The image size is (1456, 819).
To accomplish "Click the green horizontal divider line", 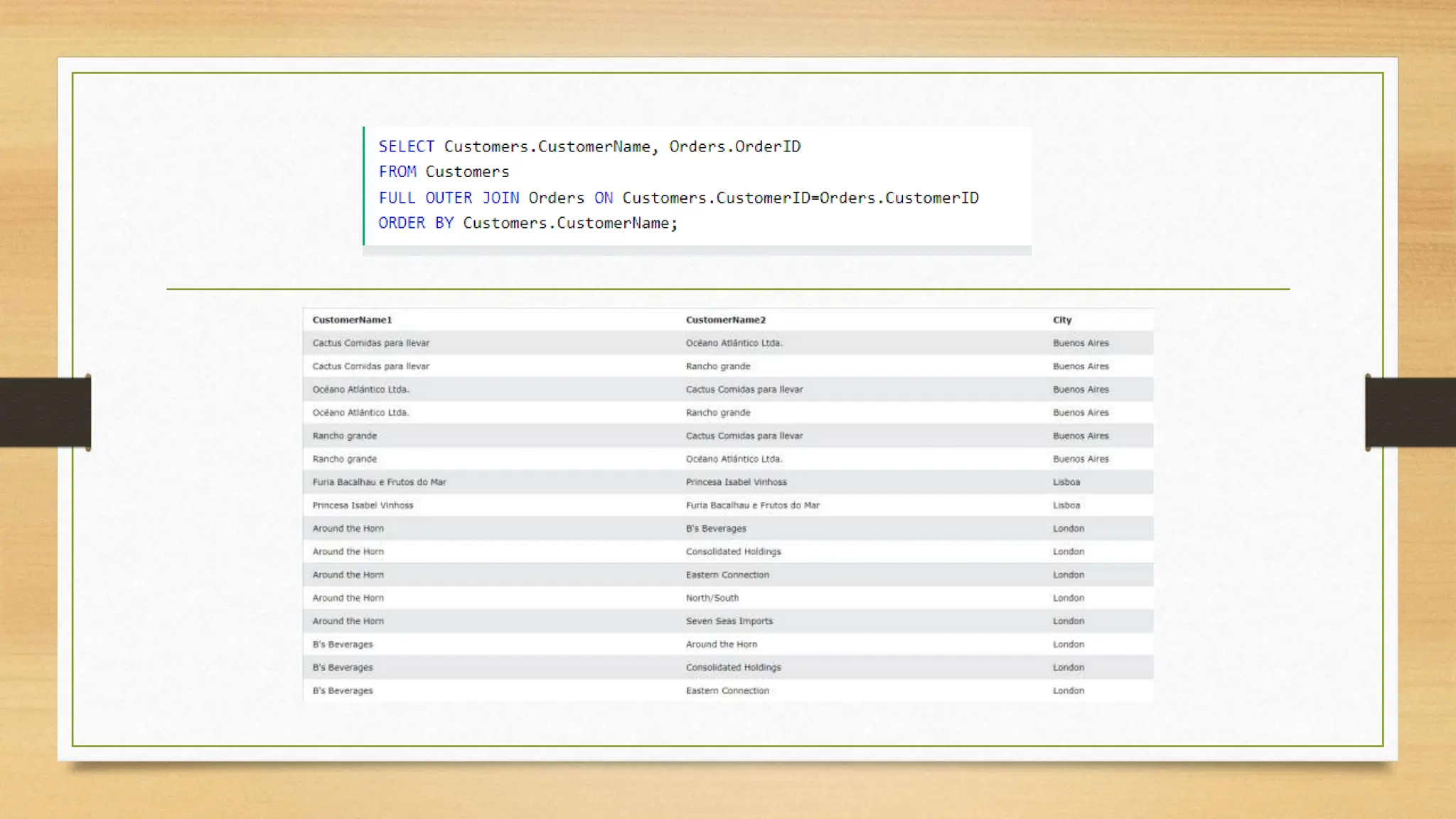I will pos(727,289).
